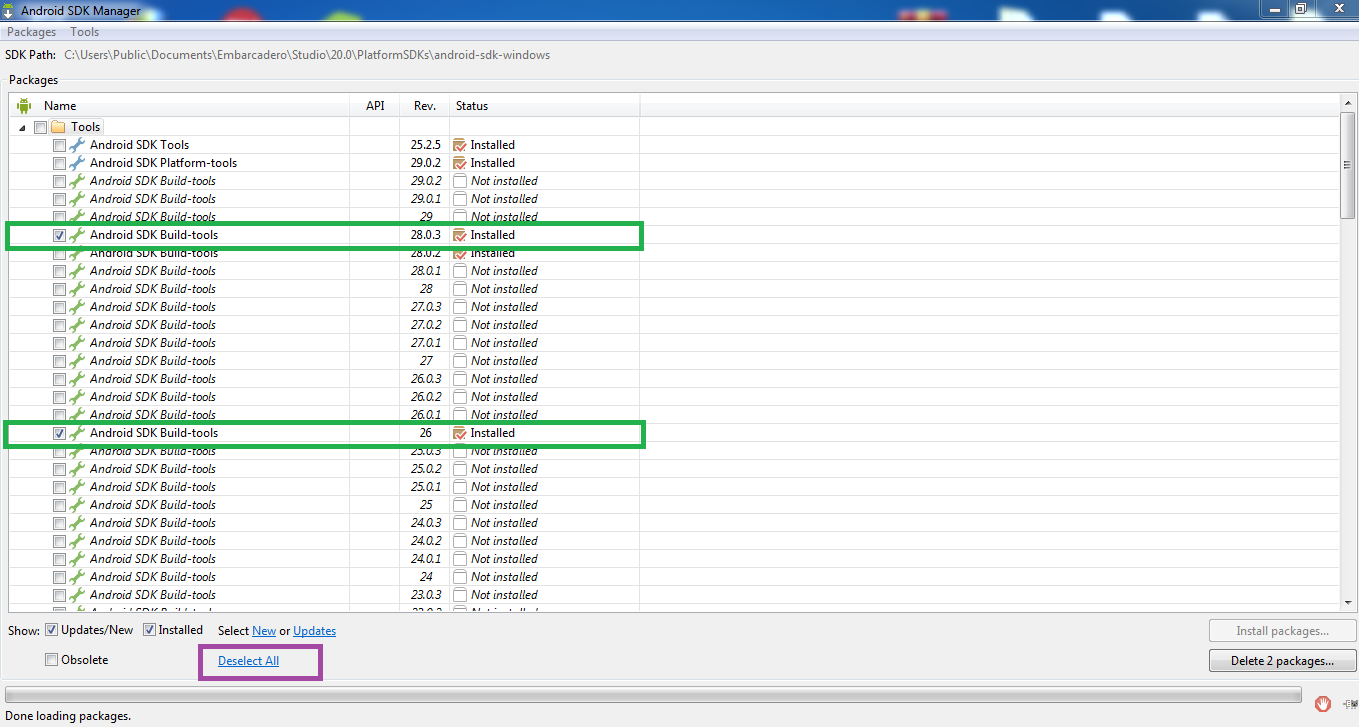The image size is (1359, 727).
Task: Click installed status icon in Build-tools rev 26 row
Action: point(460,433)
